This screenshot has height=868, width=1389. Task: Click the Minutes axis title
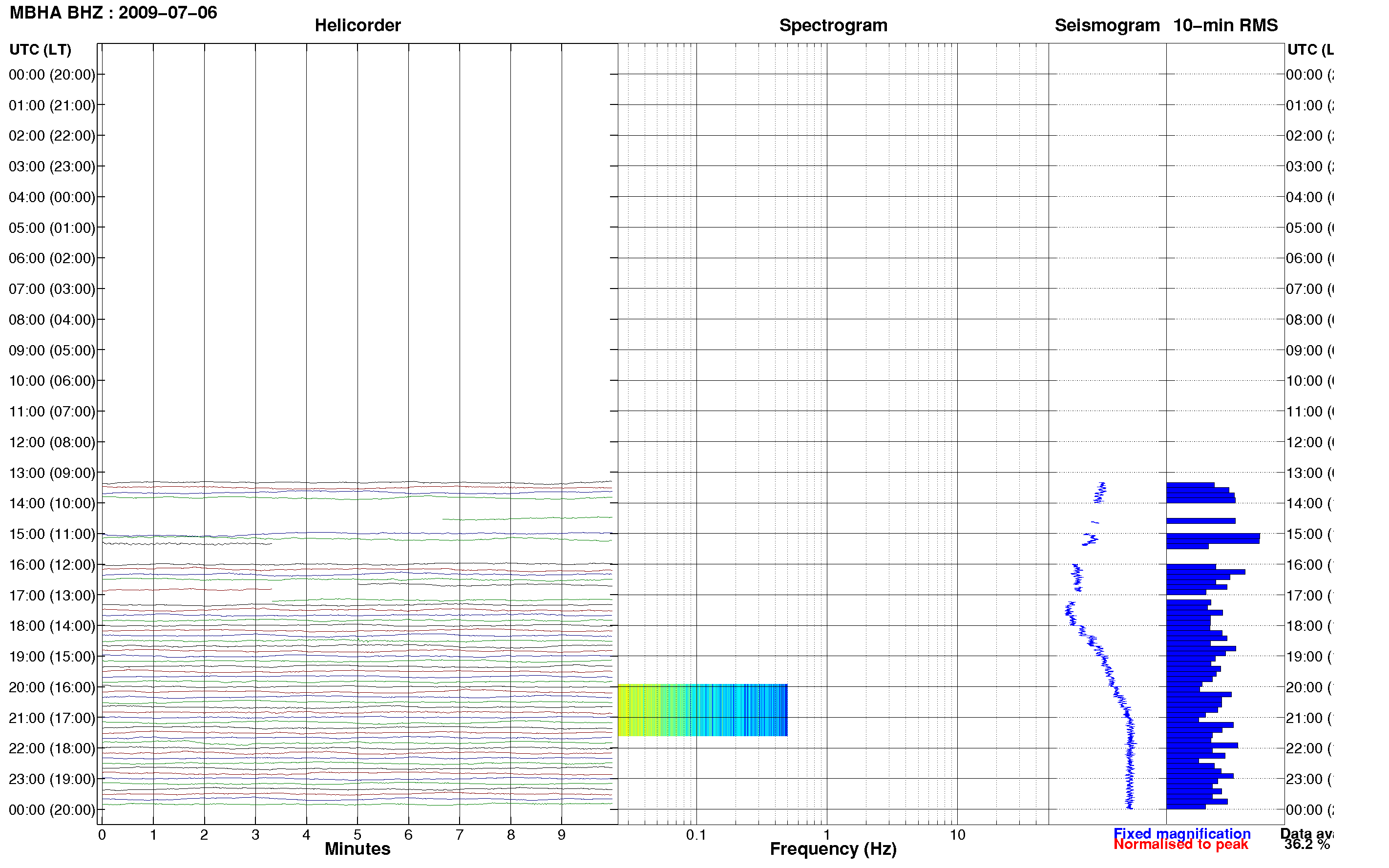pyautogui.click(x=357, y=848)
